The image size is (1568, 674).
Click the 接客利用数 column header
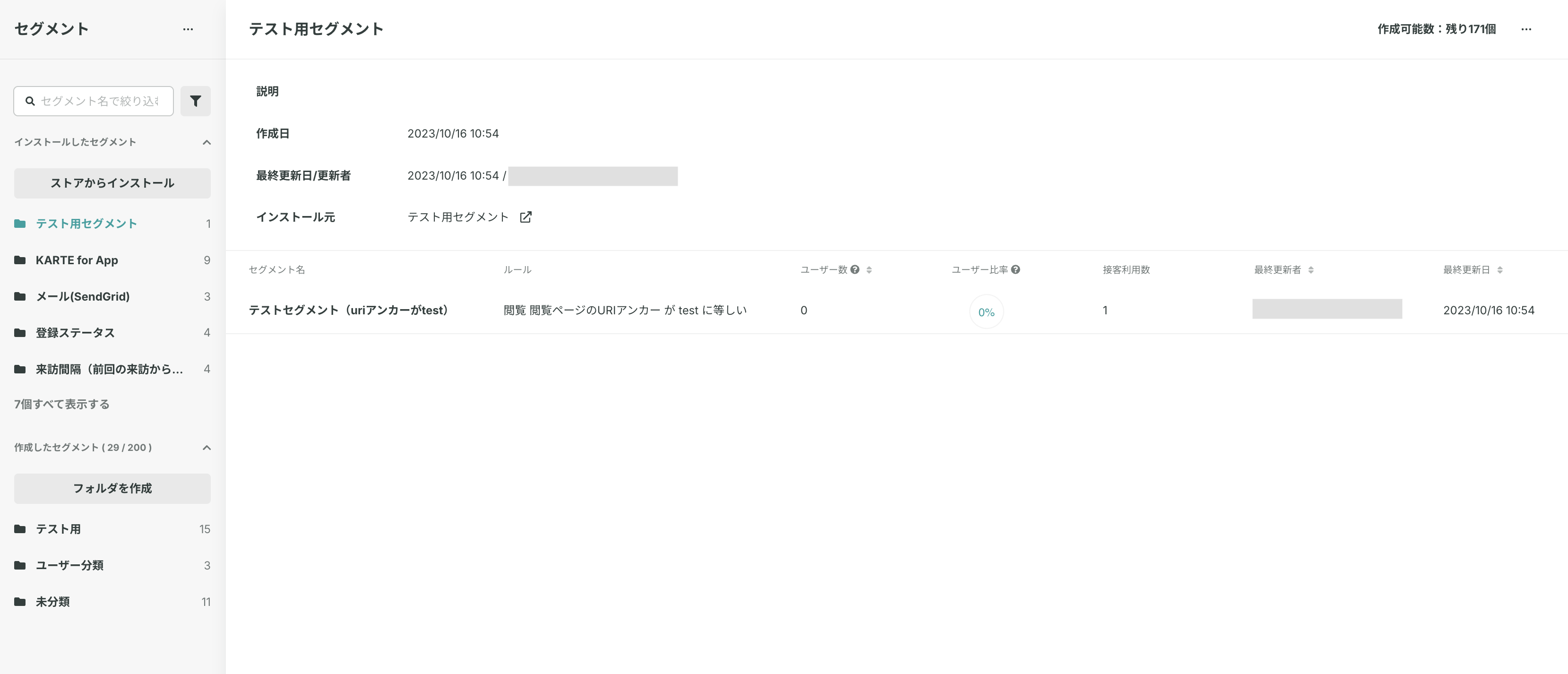point(1126,270)
